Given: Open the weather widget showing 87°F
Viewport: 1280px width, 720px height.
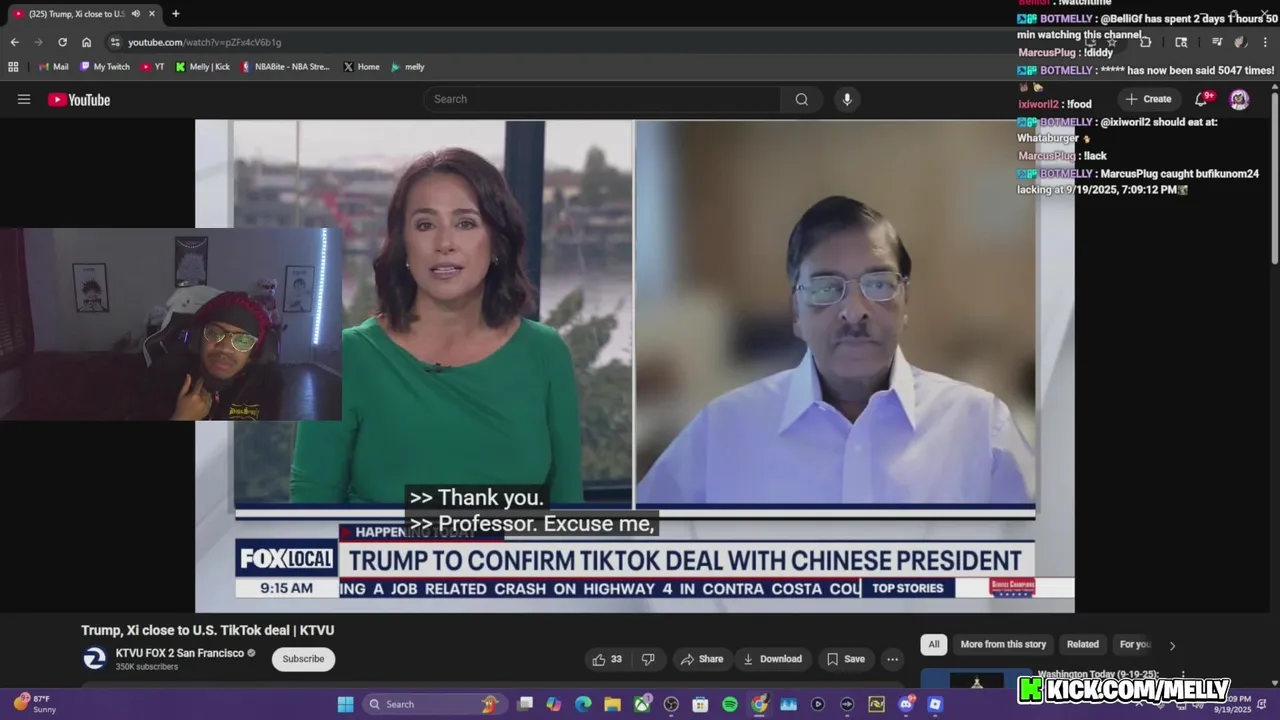Looking at the screenshot, I should [x=34, y=704].
